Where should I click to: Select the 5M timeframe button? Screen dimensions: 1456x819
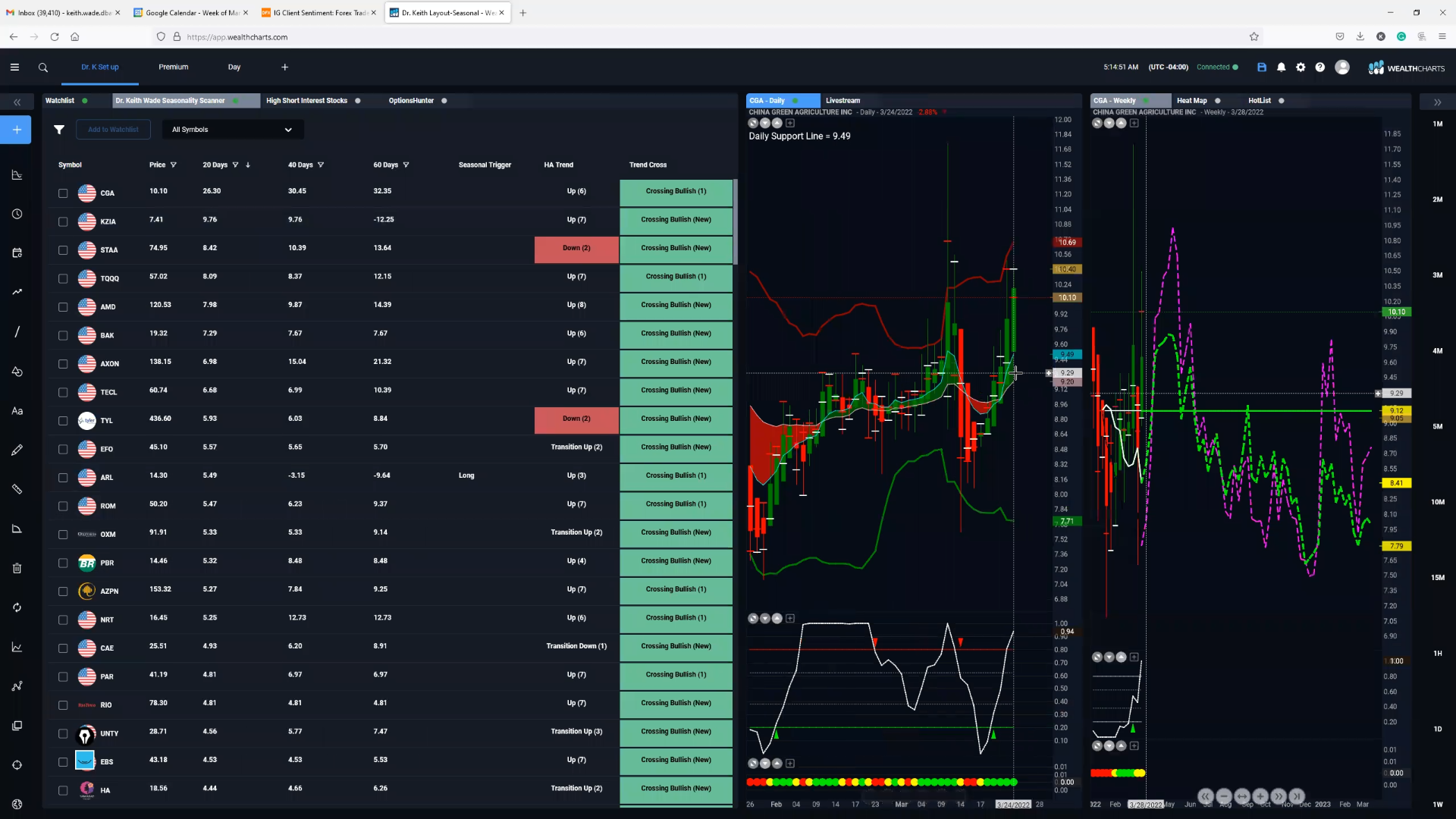pos(1437,426)
